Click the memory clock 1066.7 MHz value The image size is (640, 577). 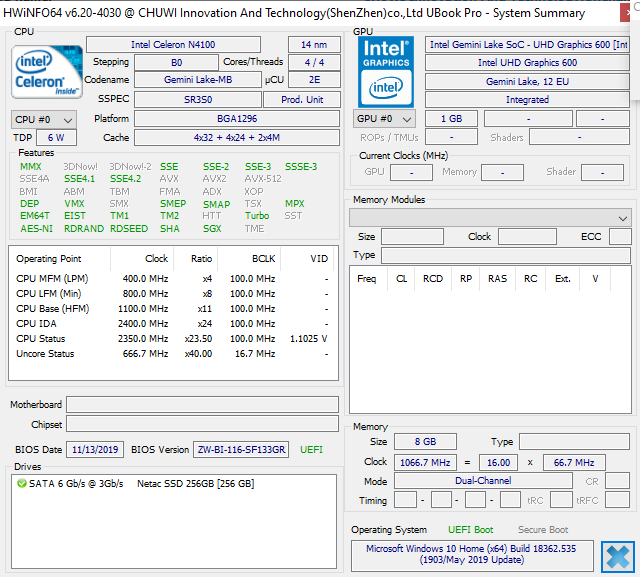pos(425,463)
